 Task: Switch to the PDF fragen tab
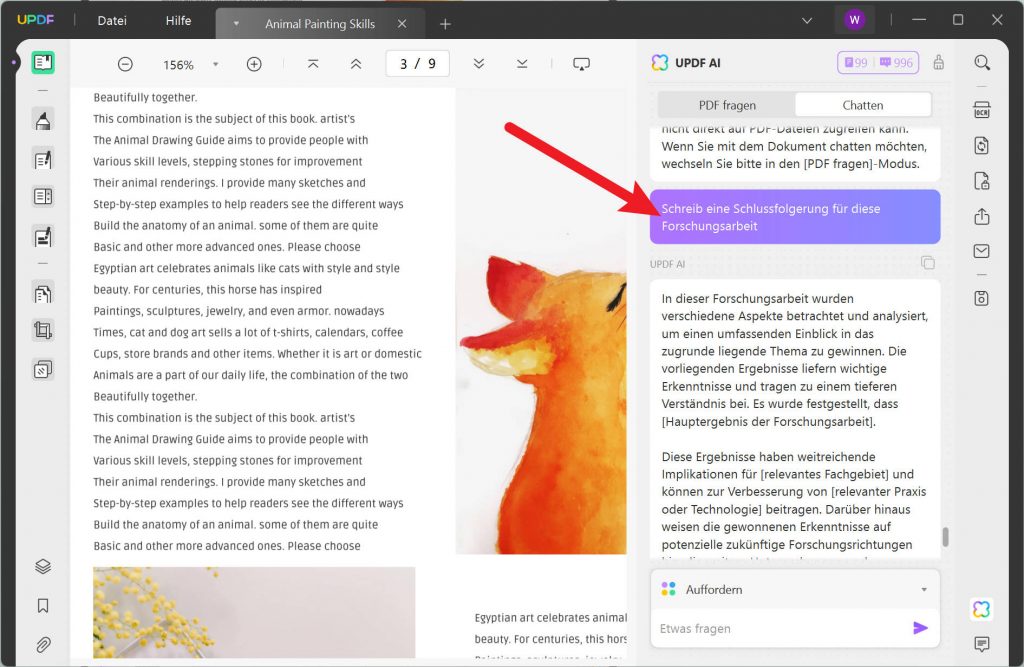727,105
